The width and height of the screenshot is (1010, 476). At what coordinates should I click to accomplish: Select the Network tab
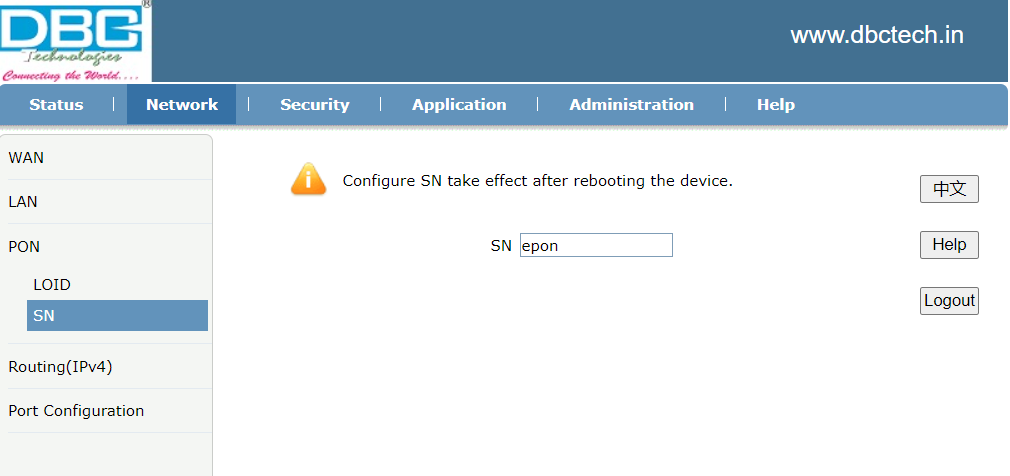181,105
